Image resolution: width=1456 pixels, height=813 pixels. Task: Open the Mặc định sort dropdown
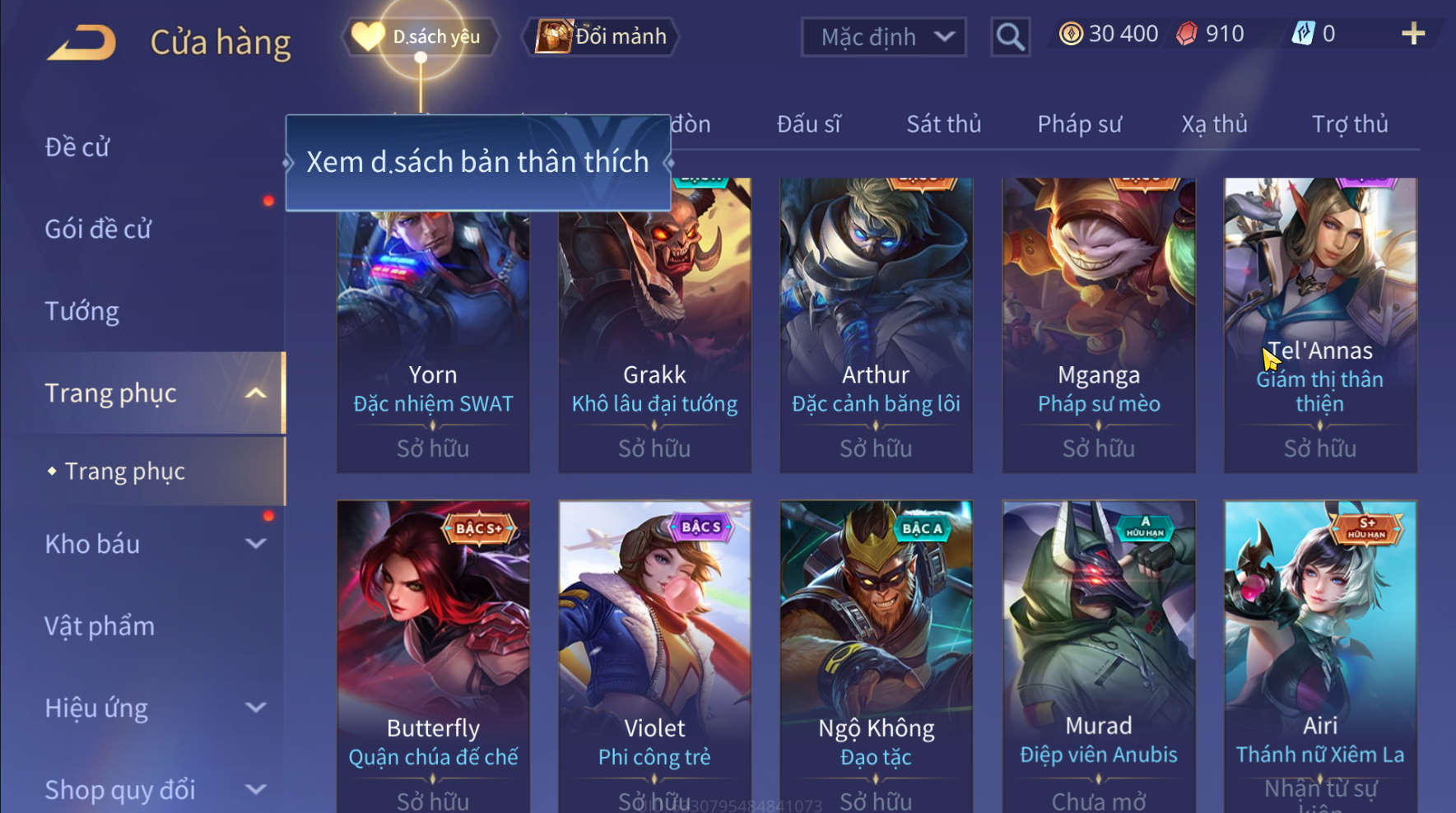tap(883, 37)
